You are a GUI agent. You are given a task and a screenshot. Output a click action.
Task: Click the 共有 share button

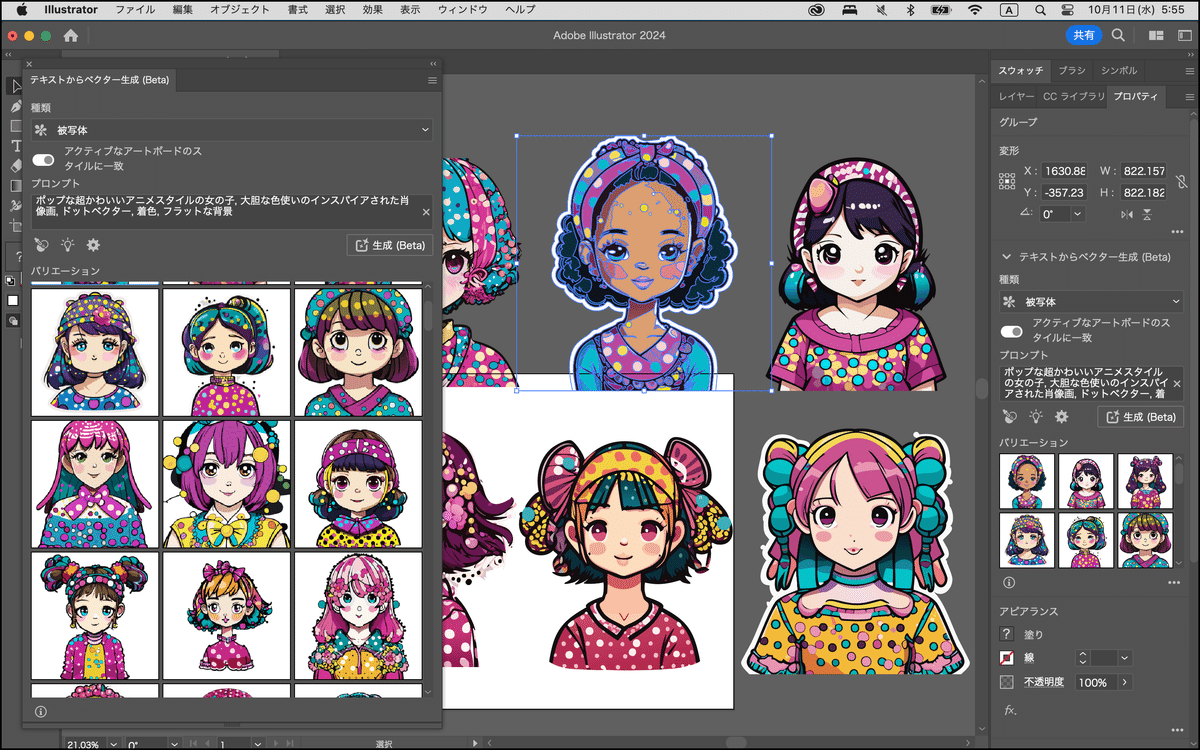tap(1084, 35)
